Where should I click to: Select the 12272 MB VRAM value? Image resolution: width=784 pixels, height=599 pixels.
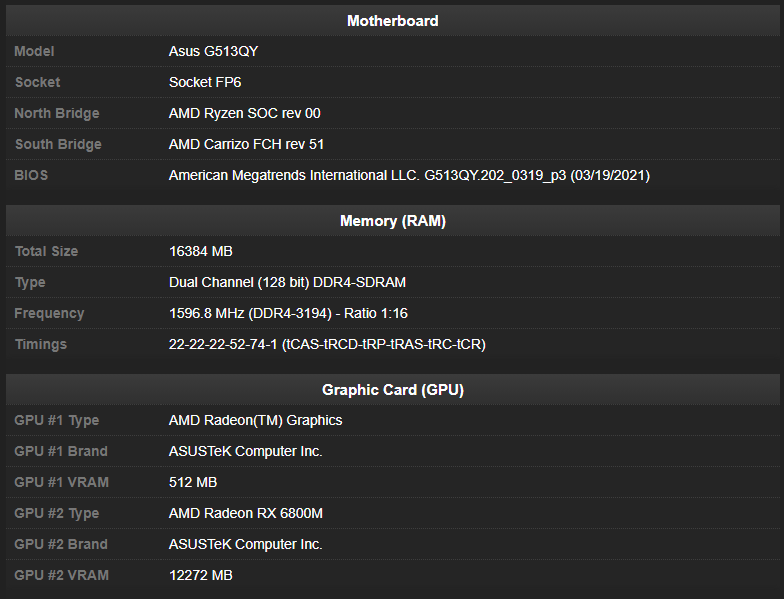(x=201, y=575)
